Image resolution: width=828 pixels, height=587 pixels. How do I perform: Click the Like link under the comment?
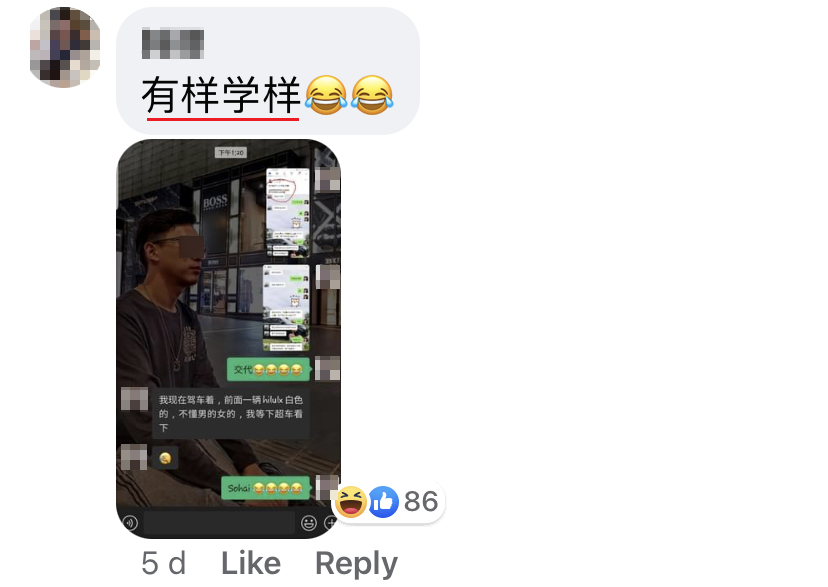tap(251, 563)
